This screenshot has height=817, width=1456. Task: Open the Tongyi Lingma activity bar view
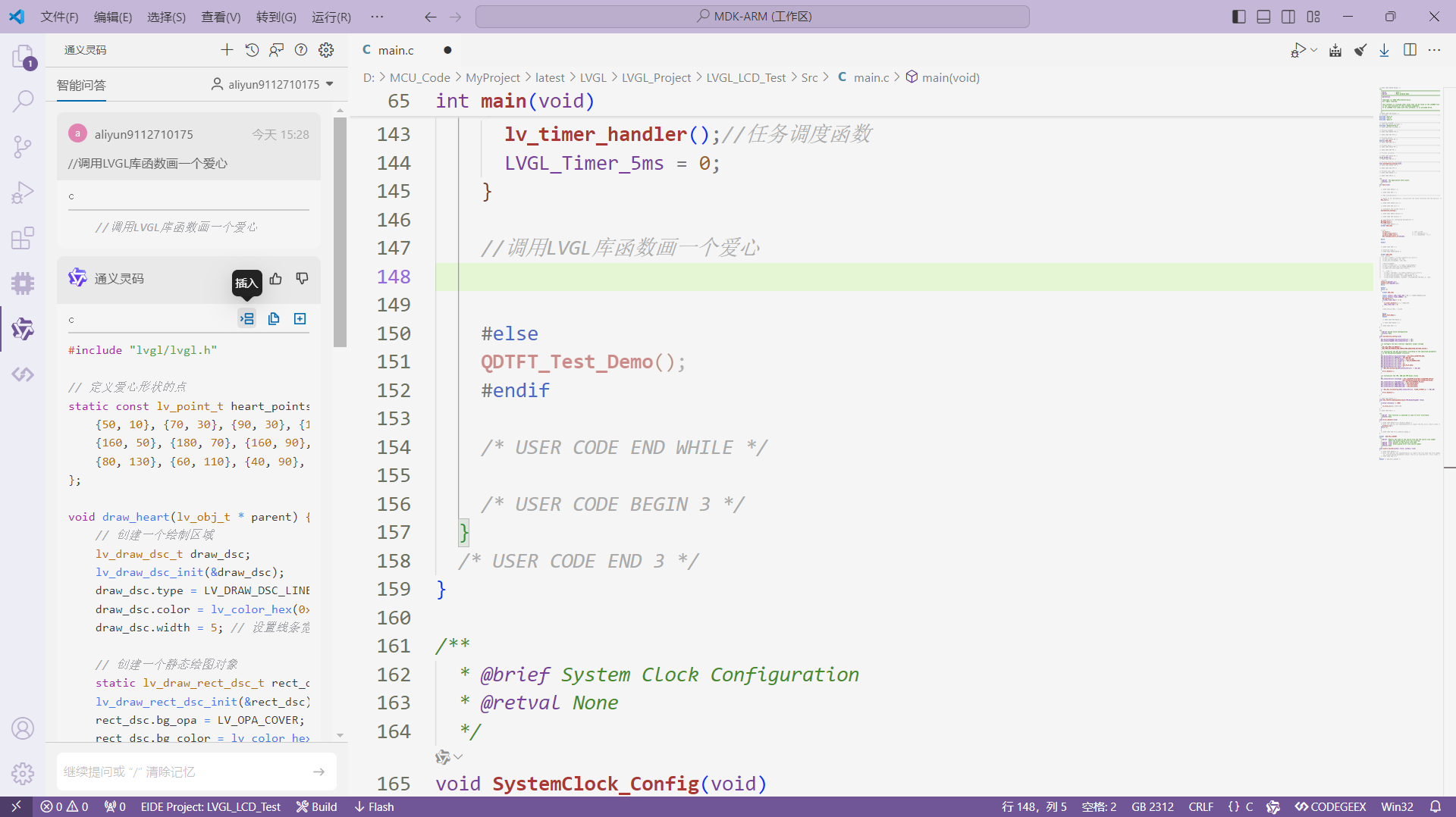coord(23,329)
